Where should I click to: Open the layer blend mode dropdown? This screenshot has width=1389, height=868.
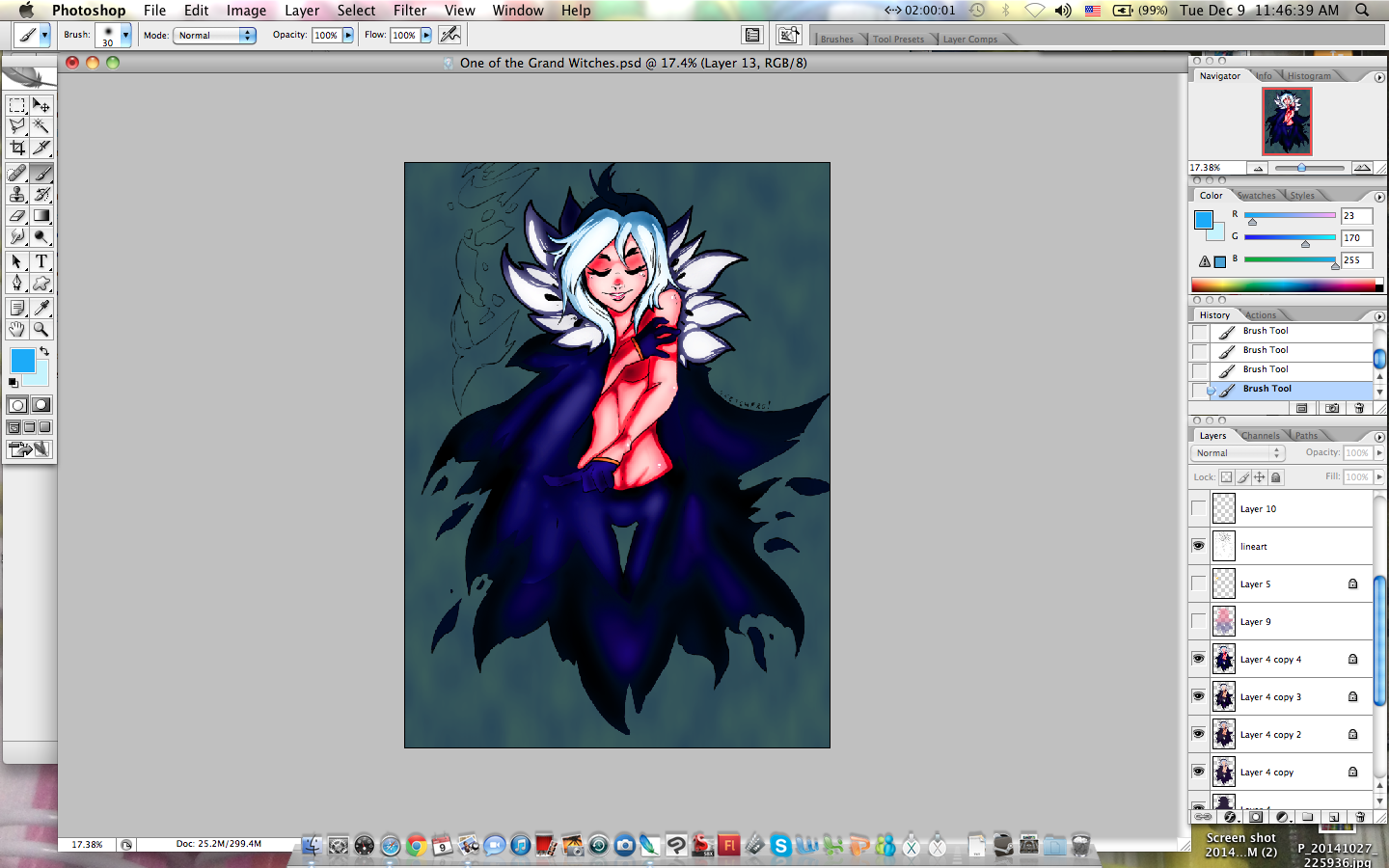(1239, 453)
